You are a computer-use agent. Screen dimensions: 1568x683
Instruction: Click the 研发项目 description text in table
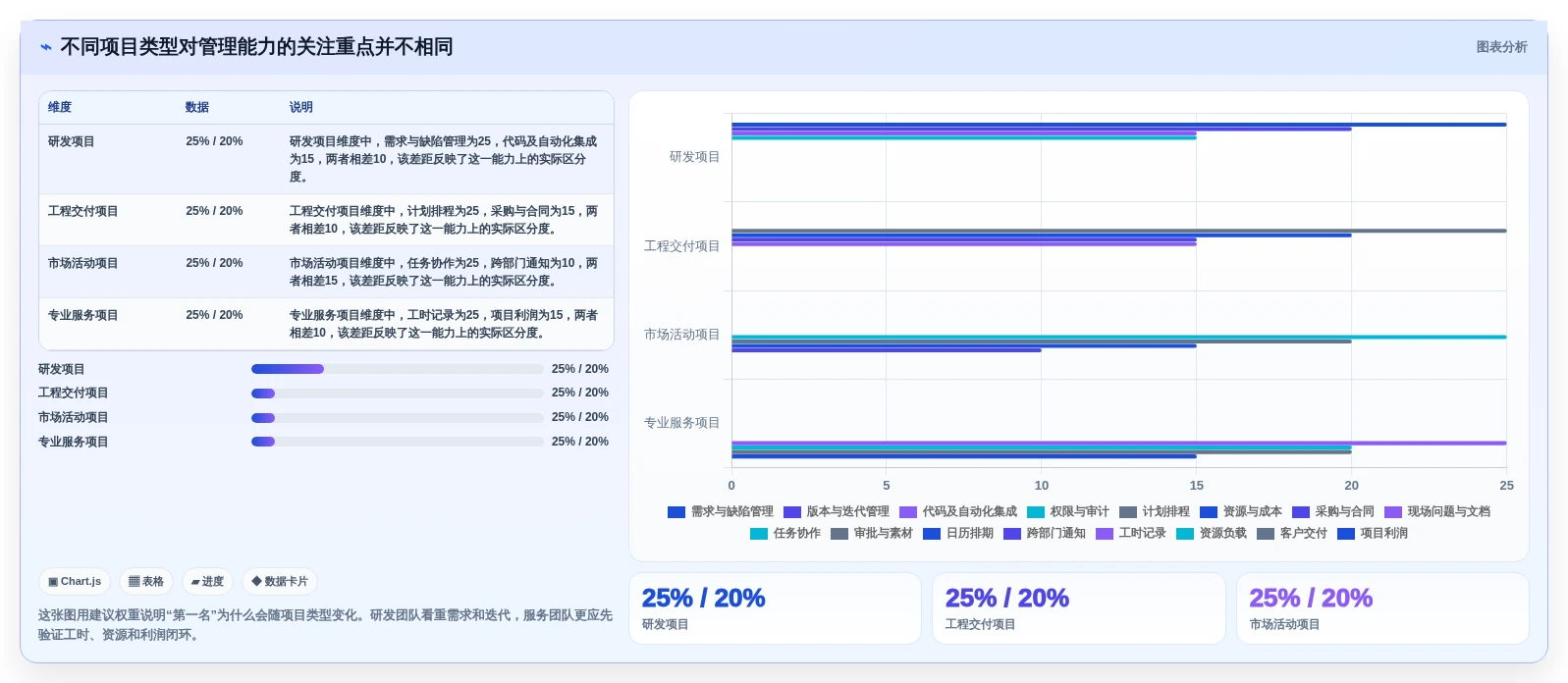tap(444, 159)
